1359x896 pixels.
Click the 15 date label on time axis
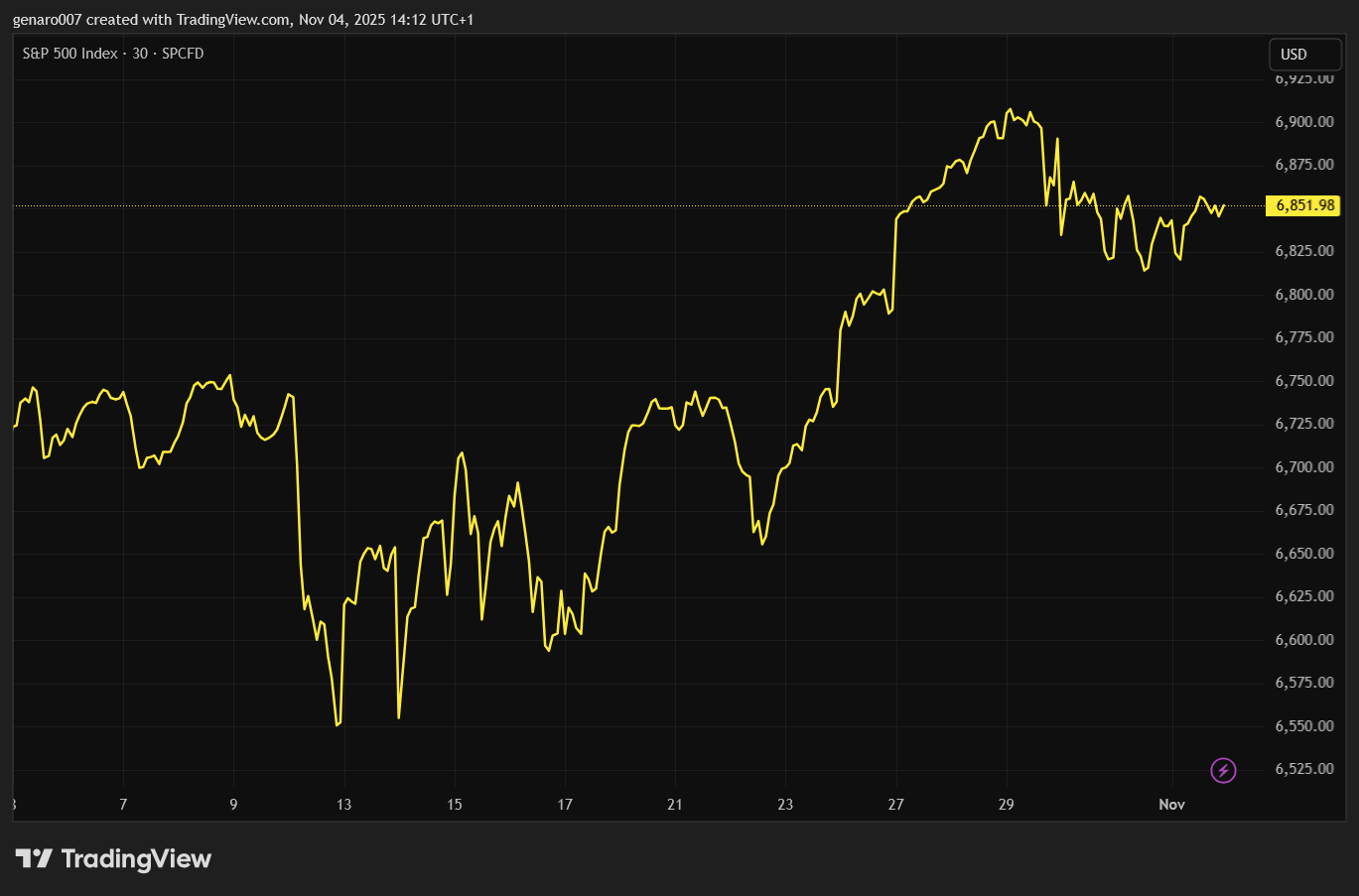tap(455, 805)
